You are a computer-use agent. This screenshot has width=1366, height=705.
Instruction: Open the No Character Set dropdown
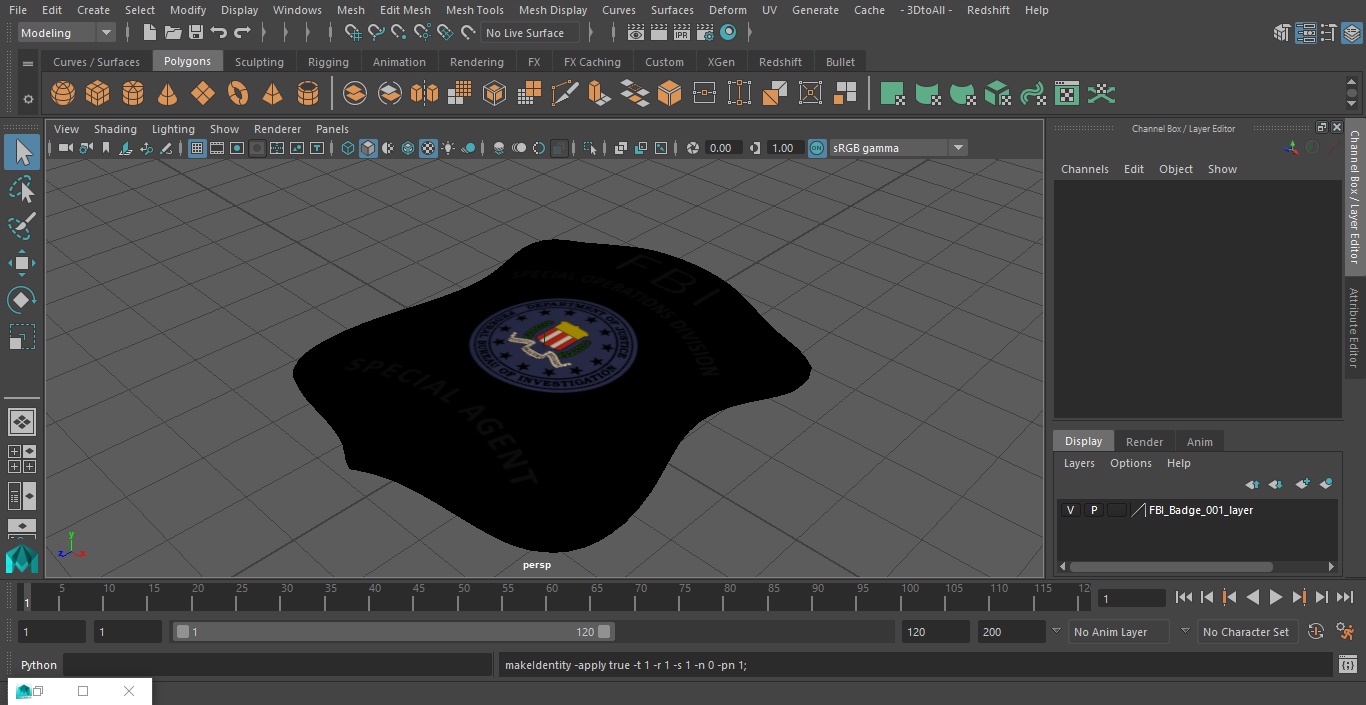click(x=1246, y=632)
